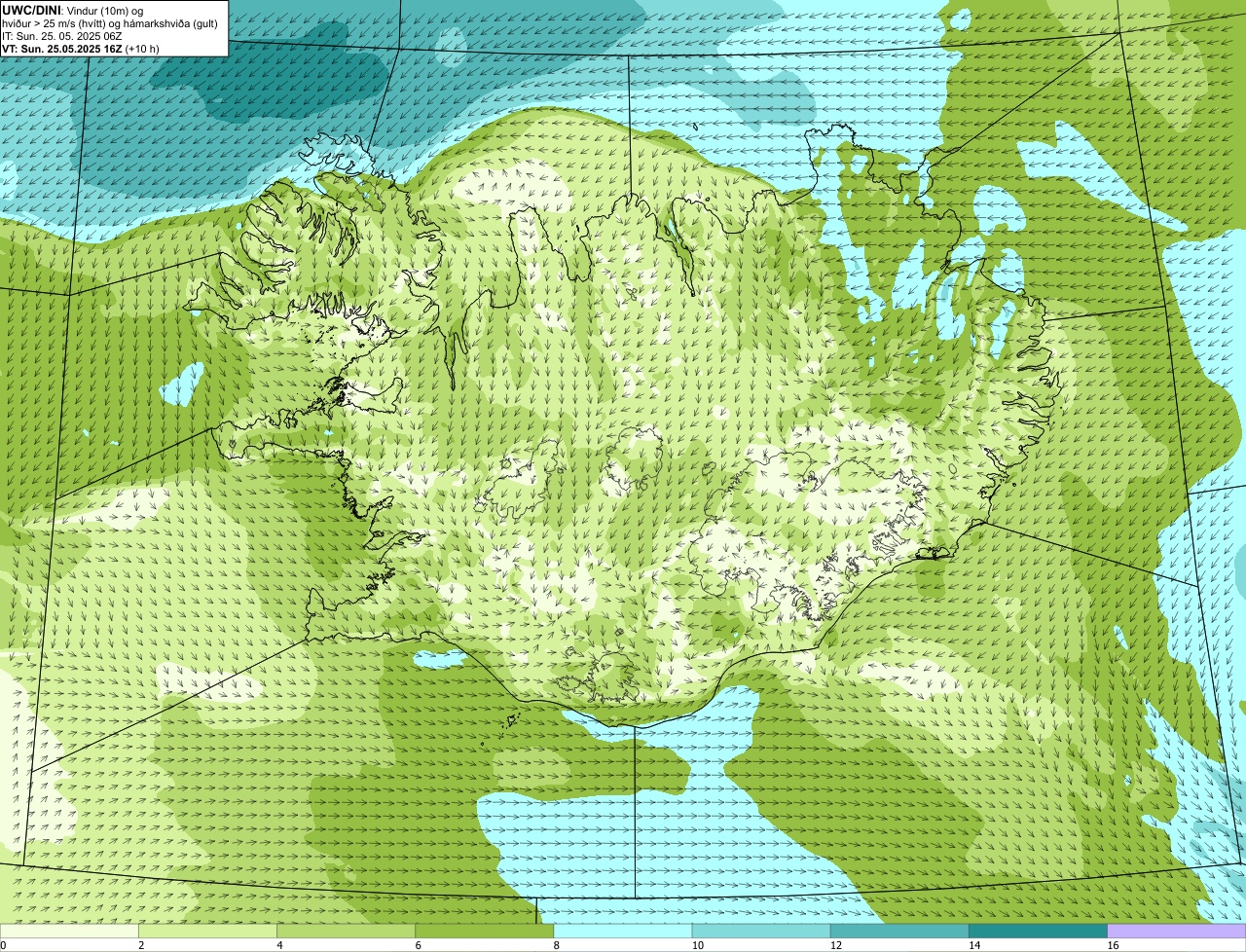Click the 6–8 m/s dark green legend swatch
Image resolution: width=1246 pixels, height=952 pixels.
point(485,931)
